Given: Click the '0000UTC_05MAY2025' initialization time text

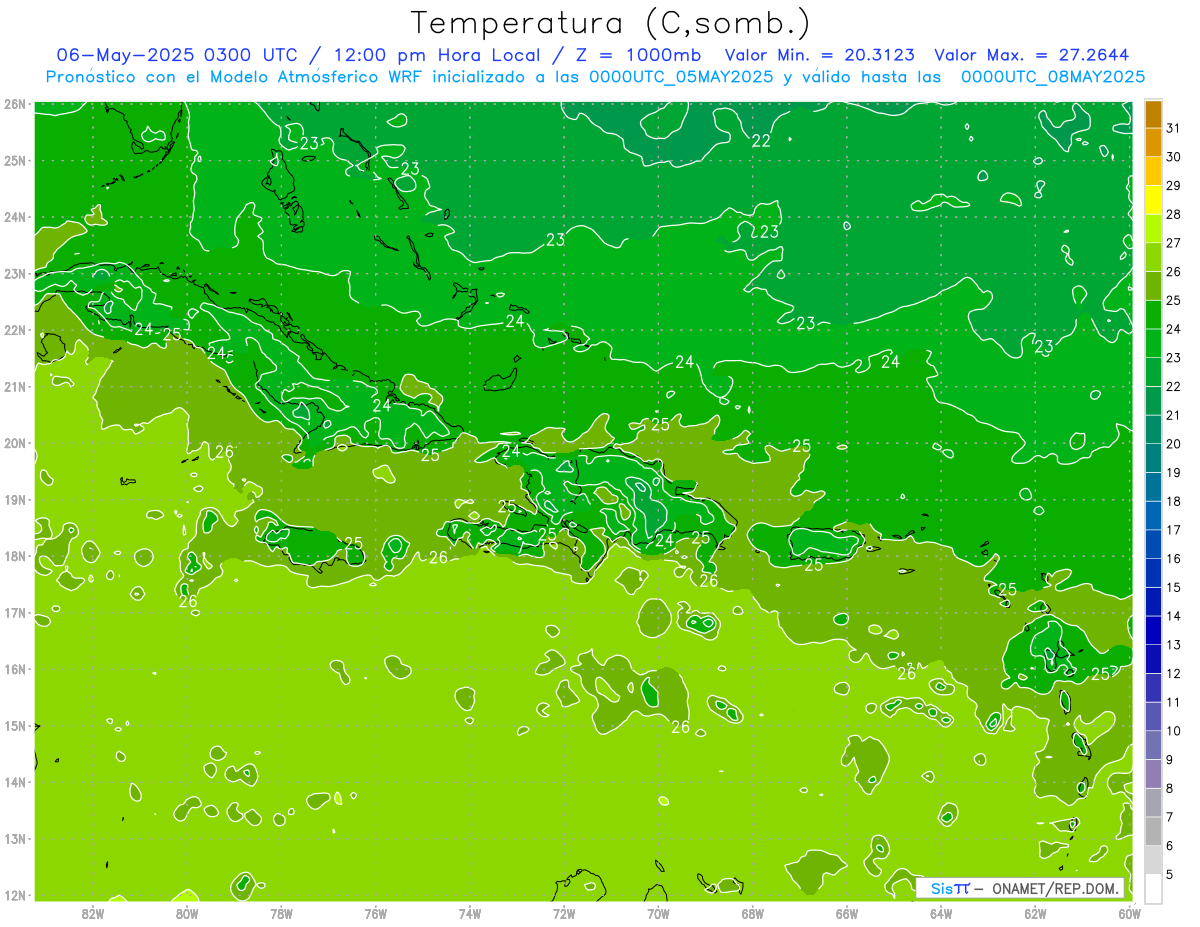Looking at the screenshot, I should click(681, 76).
